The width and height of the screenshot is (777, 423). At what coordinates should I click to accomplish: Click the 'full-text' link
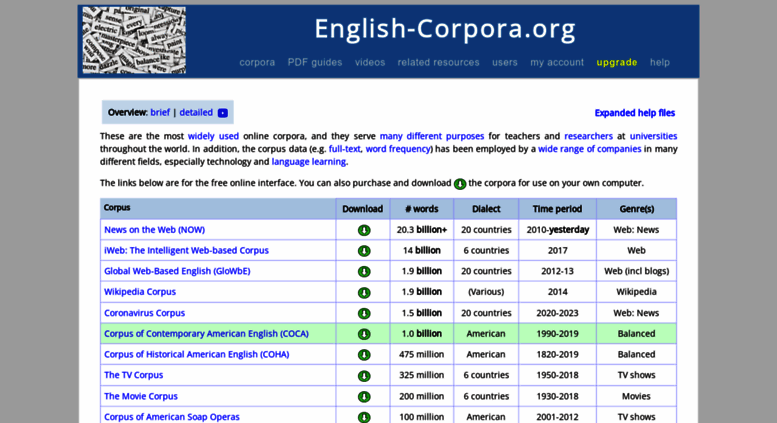(x=345, y=149)
